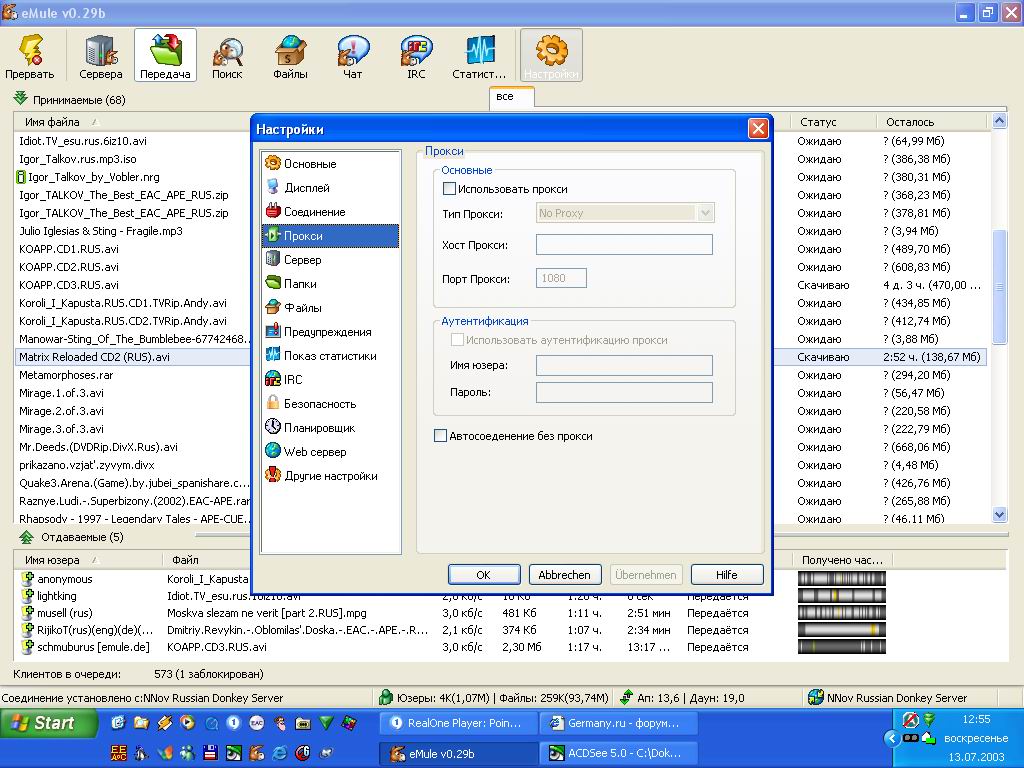Click the eMule v0.29b taskbar button
Viewport: 1024px width, 768px height.
[x=459, y=753]
